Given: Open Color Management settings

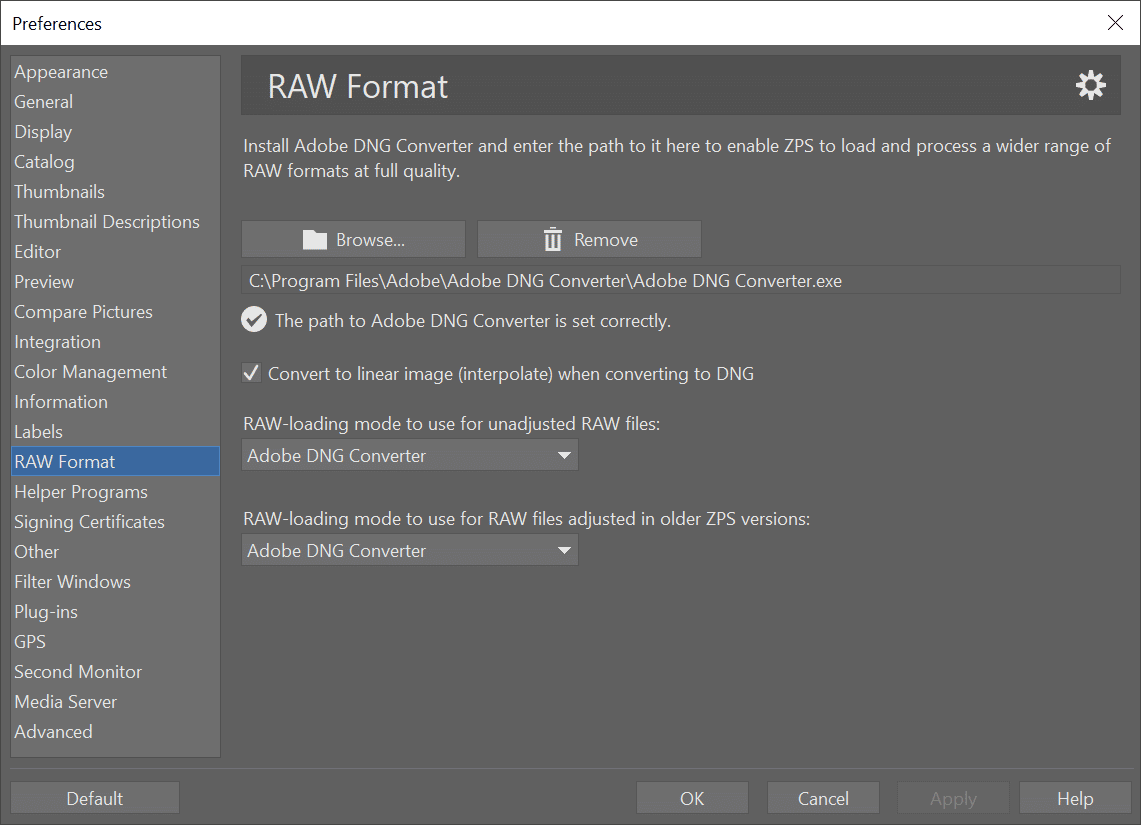Looking at the screenshot, I should [115, 372].
